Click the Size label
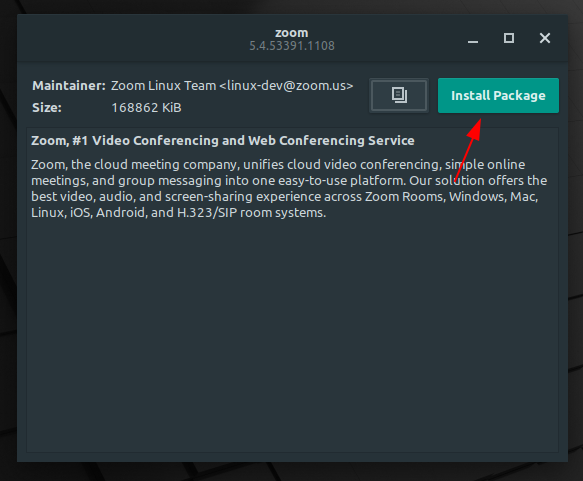583x481 pixels. (47, 108)
